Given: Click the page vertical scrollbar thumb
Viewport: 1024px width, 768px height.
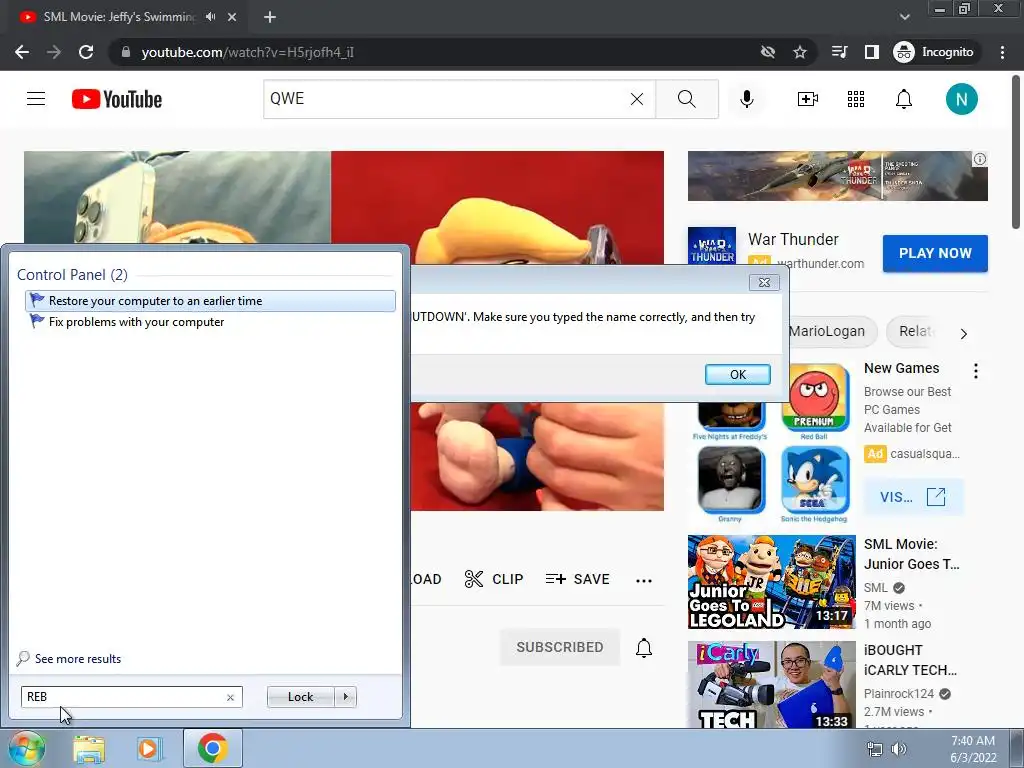Looking at the screenshot, I should pyautogui.click(x=1016, y=152).
